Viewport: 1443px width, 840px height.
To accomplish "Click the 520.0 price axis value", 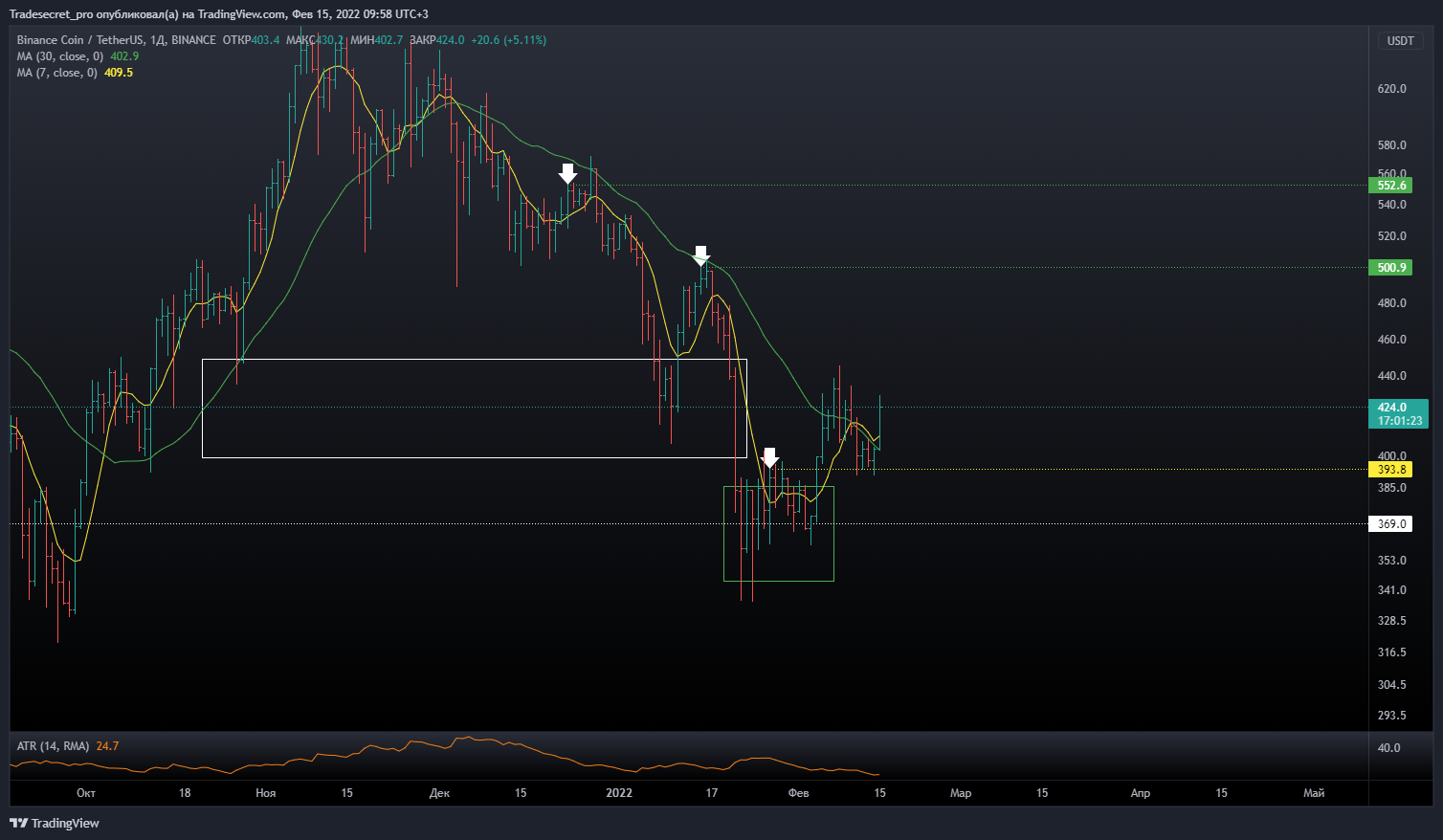I will pyautogui.click(x=1392, y=236).
